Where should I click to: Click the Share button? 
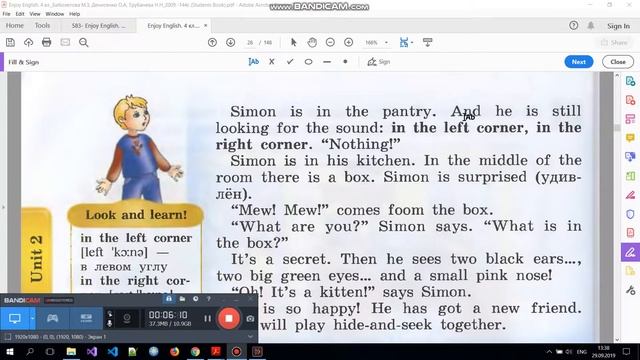[x=614, y=42]
